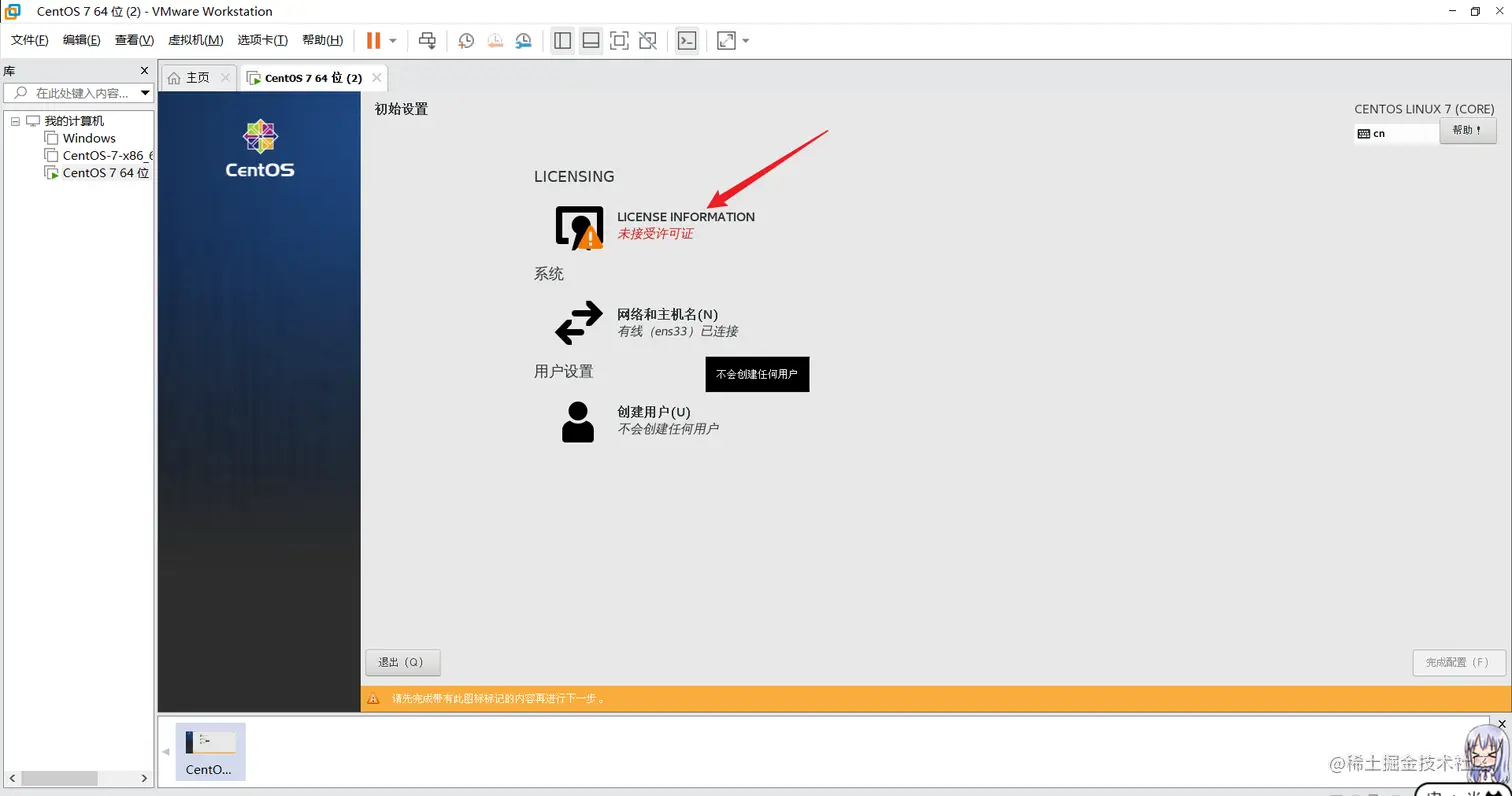The width and height of the screenshot is (1512, 796).
Task: Close the 主页 tab
Action: 225,77
